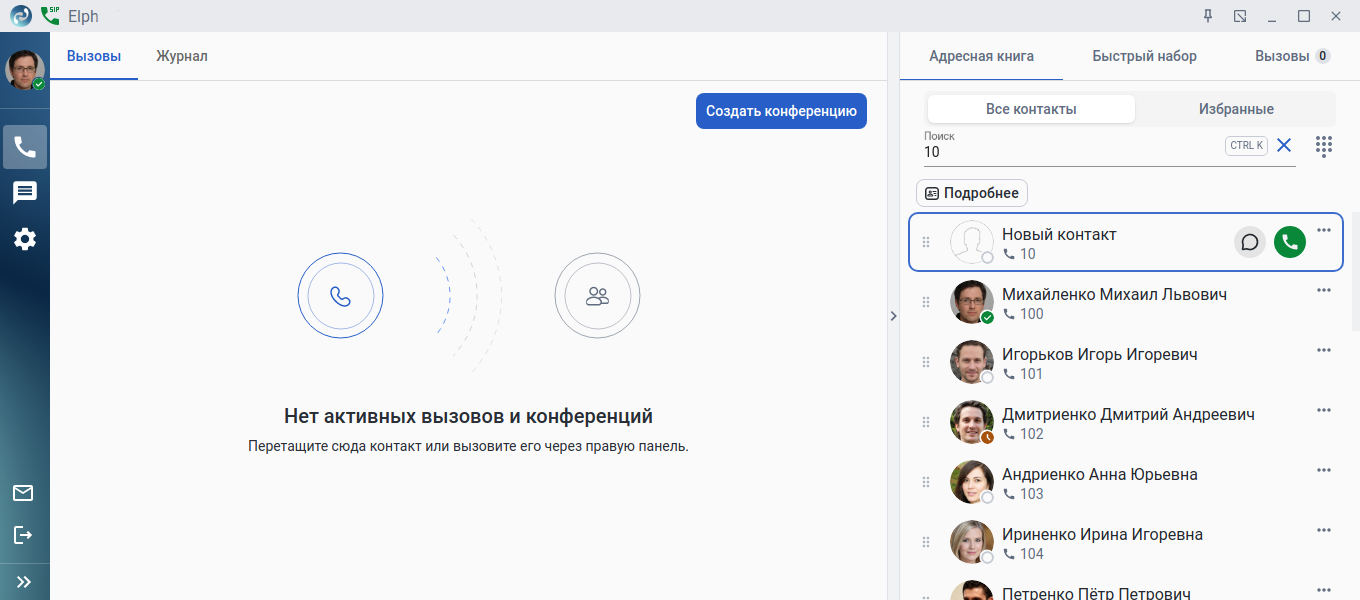This screenshot has width=1360, height=600.
Task: Select contact name Андриенко Анна Юрьевна
Action: click(x=1100, y=475)
